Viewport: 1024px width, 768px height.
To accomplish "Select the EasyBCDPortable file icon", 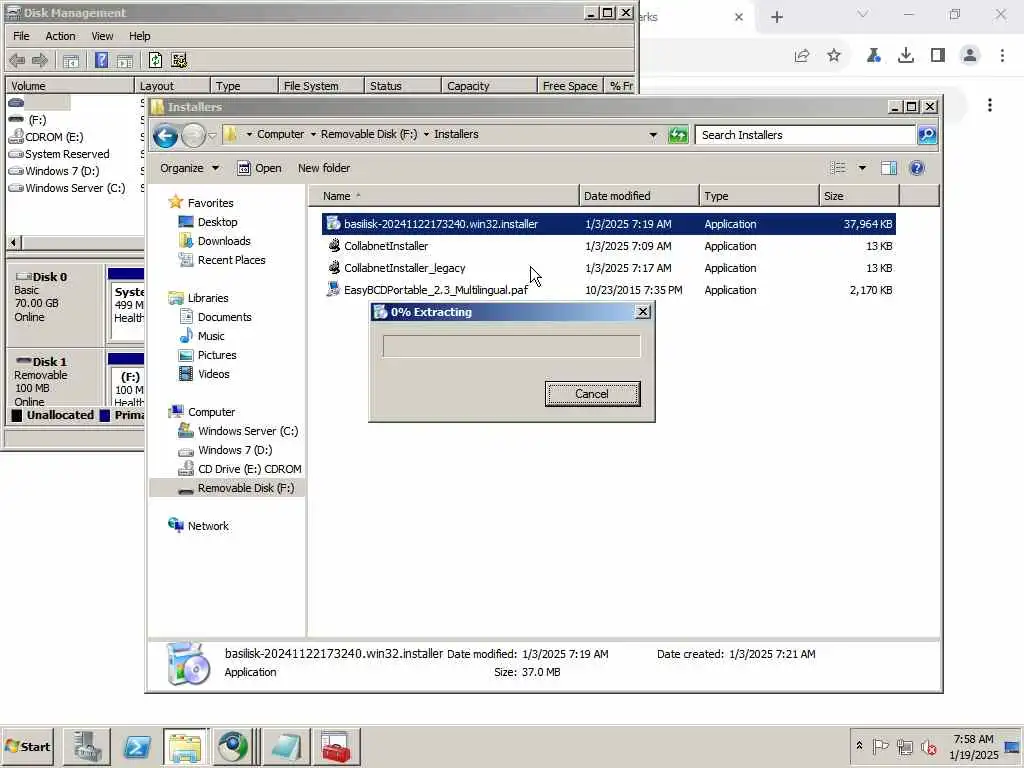I will coord(334,290).
